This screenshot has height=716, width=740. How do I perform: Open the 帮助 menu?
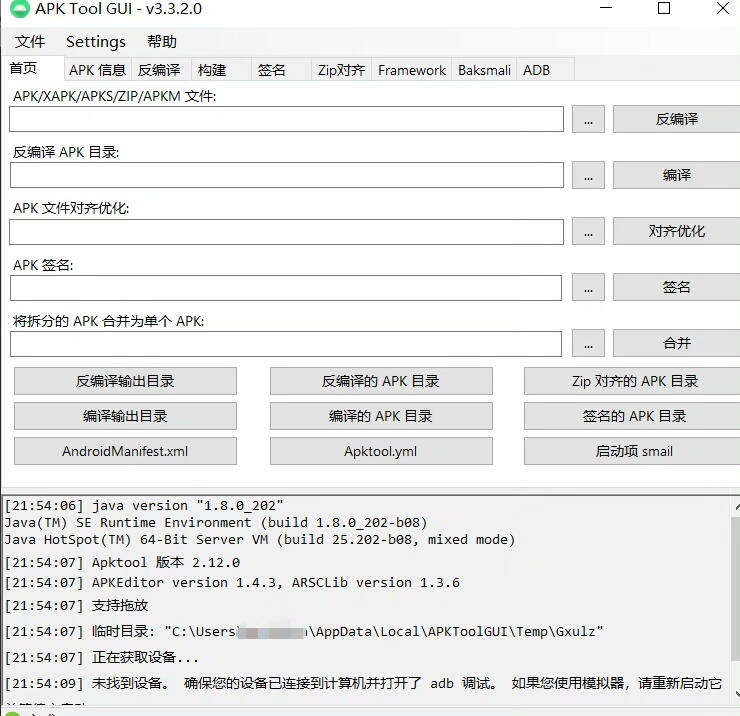[161, 42]
